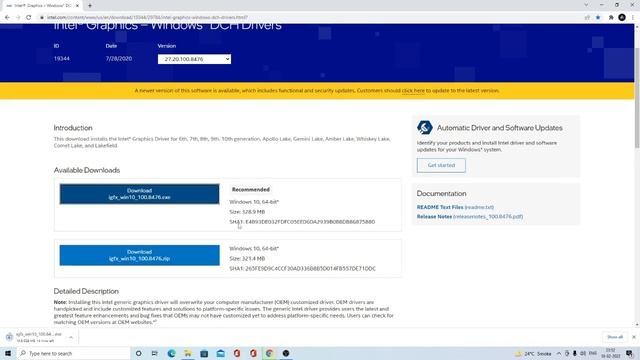Click the weather 24°C Smoke widget

tap(534, 353)
